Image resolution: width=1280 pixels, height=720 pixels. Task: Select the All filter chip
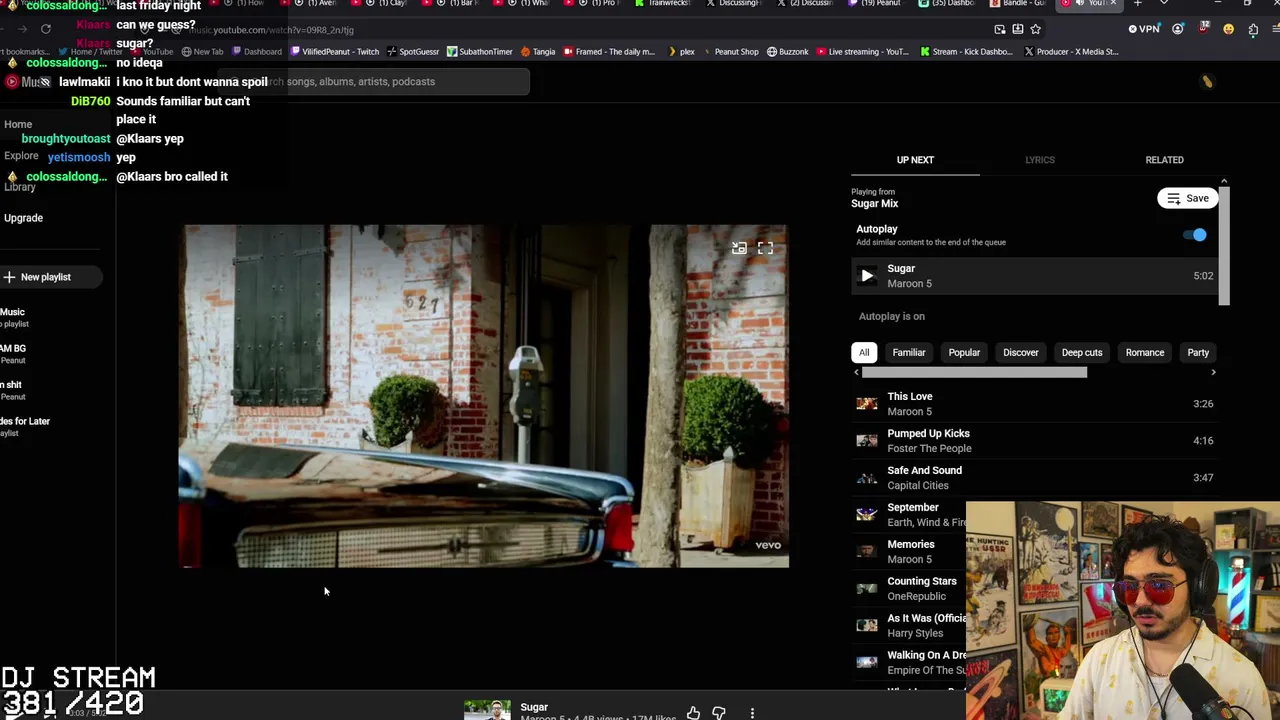point(864,352)
